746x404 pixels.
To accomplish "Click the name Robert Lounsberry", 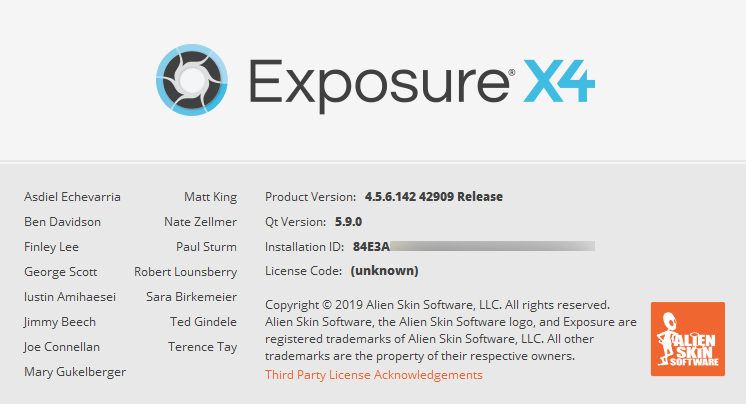I will [x=186, y=272].
